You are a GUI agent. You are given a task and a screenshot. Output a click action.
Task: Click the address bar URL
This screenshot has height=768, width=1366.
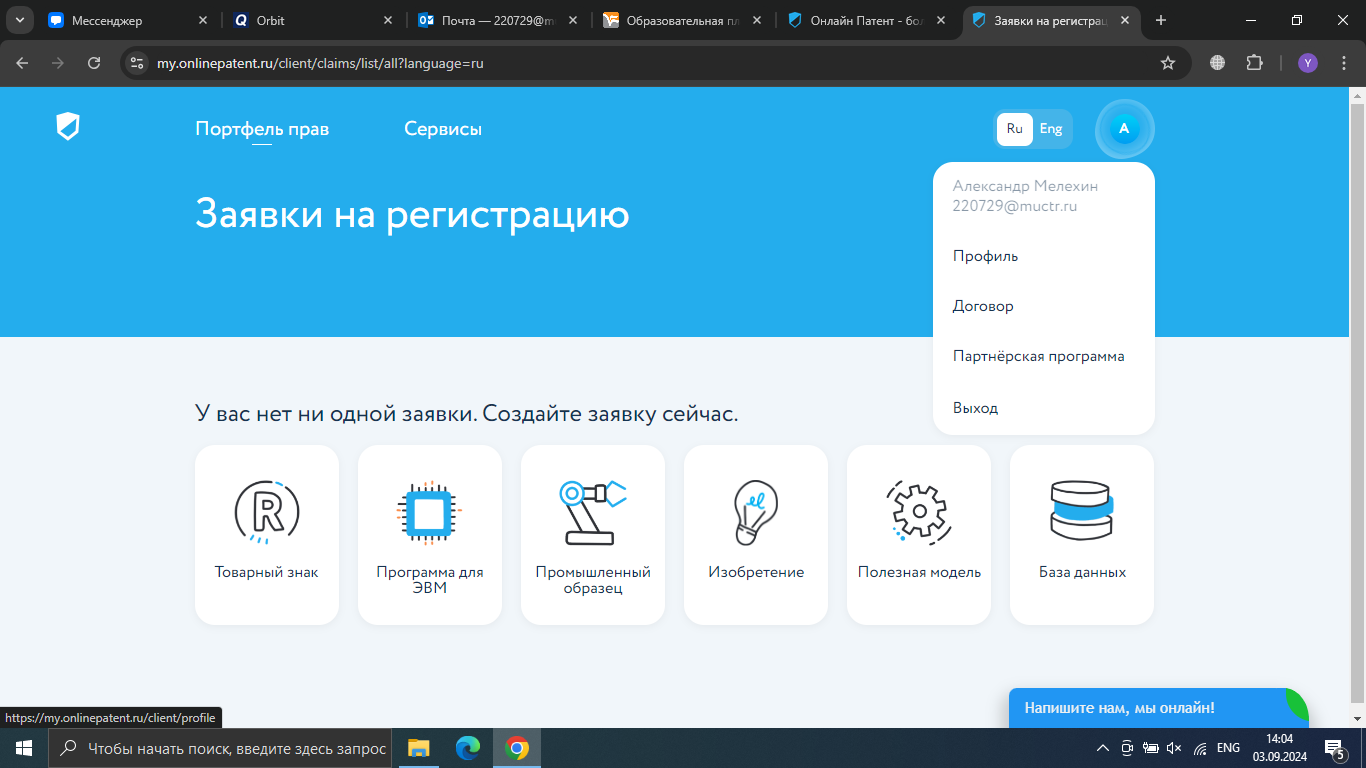[x=320, y=63]
